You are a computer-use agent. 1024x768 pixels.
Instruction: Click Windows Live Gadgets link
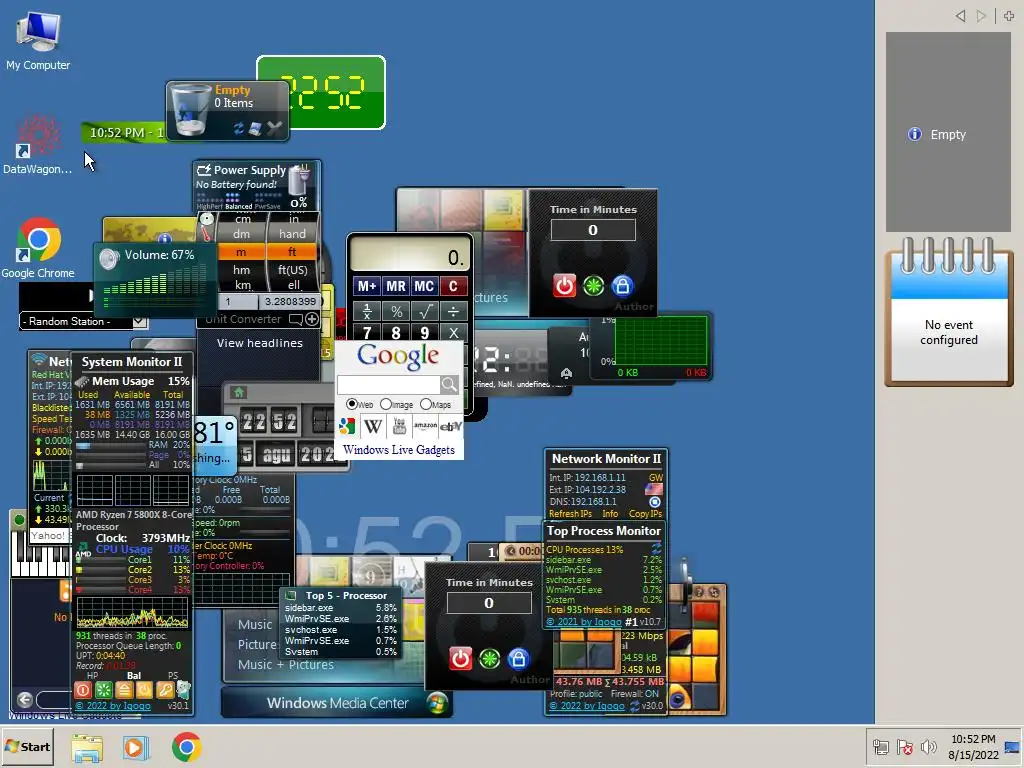[x=398, y=450]
